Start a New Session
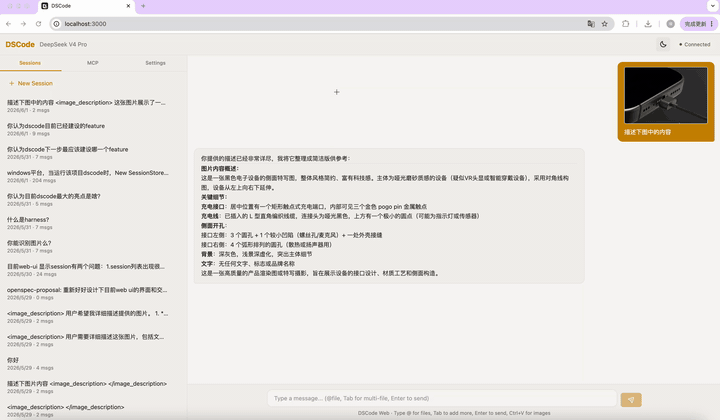 pos(31,84)
